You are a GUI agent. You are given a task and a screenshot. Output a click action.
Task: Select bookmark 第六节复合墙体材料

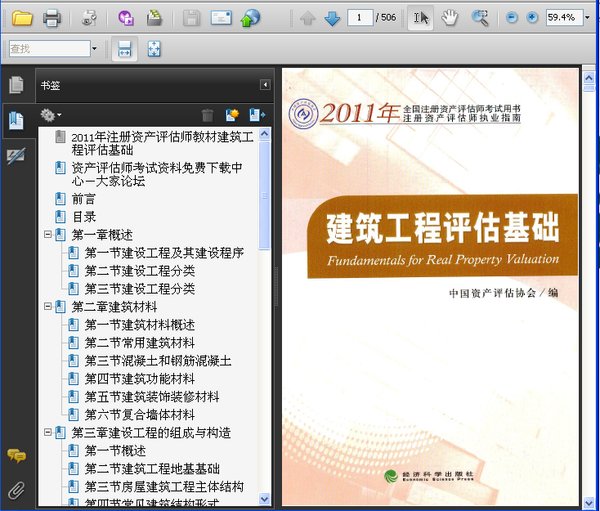point(140,415)
